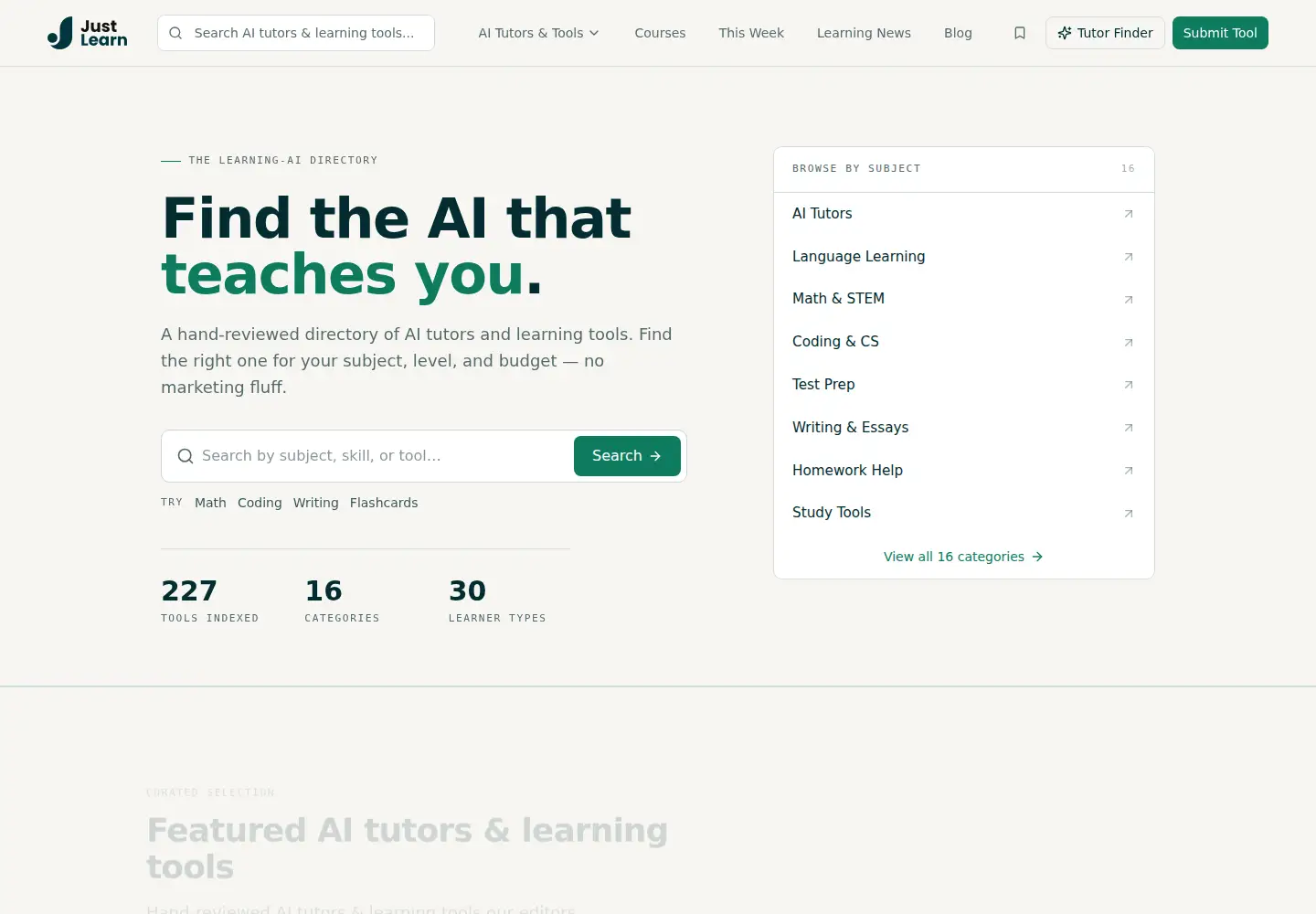Click the 227 tools indexed stat

[x=209, y=600]
